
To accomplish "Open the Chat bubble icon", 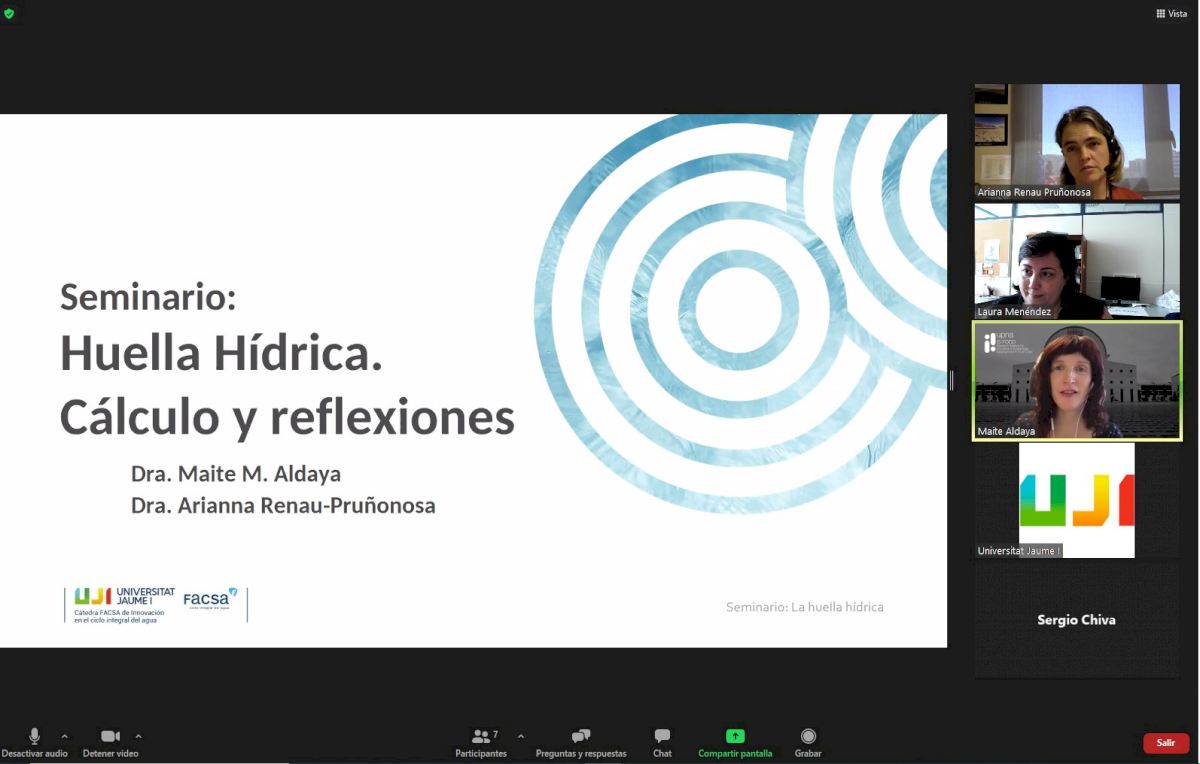I will (x=662, y=737).
